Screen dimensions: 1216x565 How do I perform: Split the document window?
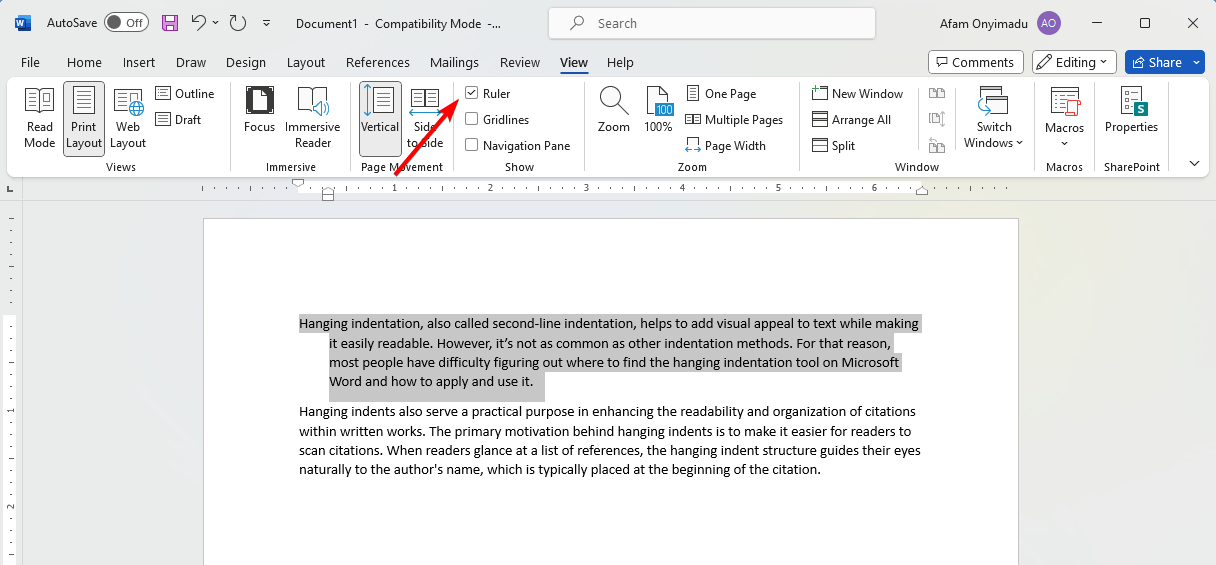coord(833,146)
